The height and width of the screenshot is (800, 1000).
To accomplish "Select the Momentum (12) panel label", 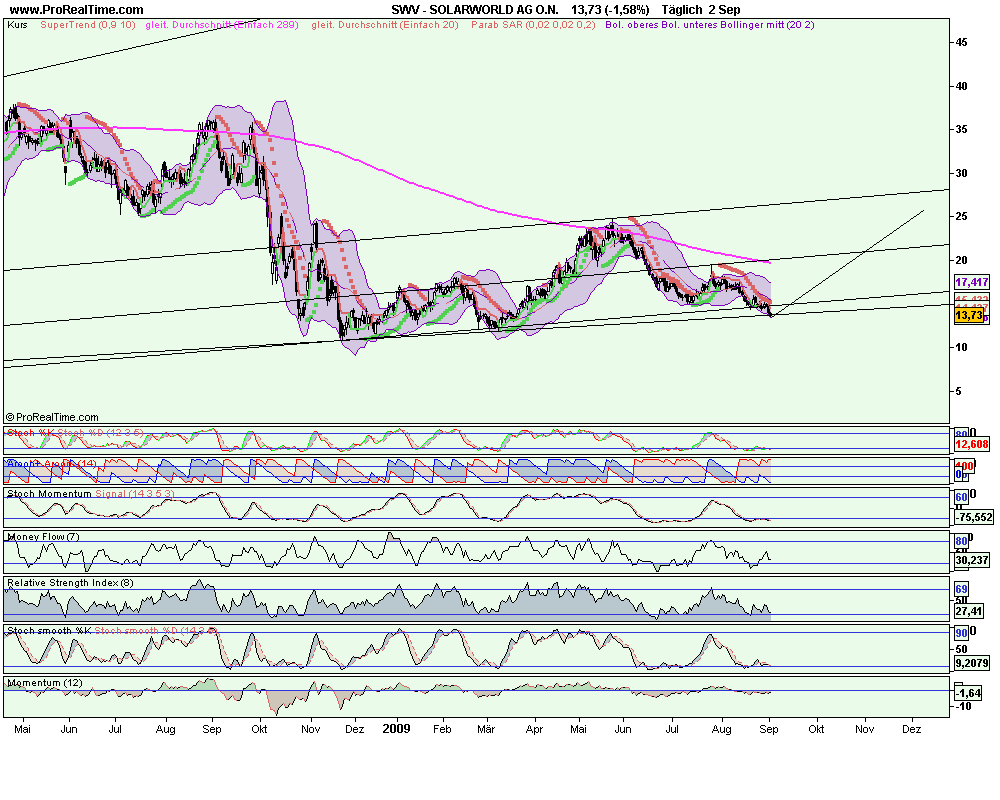I will coord(45,683).
